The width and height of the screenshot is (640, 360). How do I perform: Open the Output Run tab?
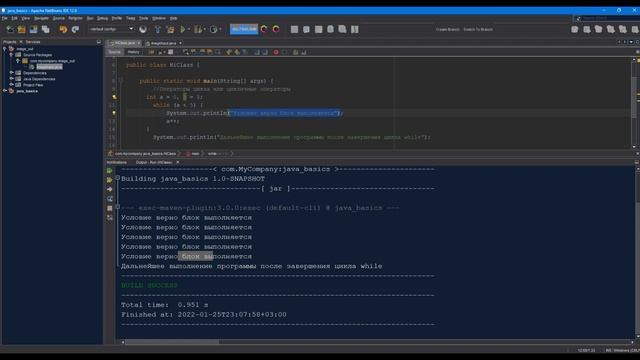tap(154, 162)
